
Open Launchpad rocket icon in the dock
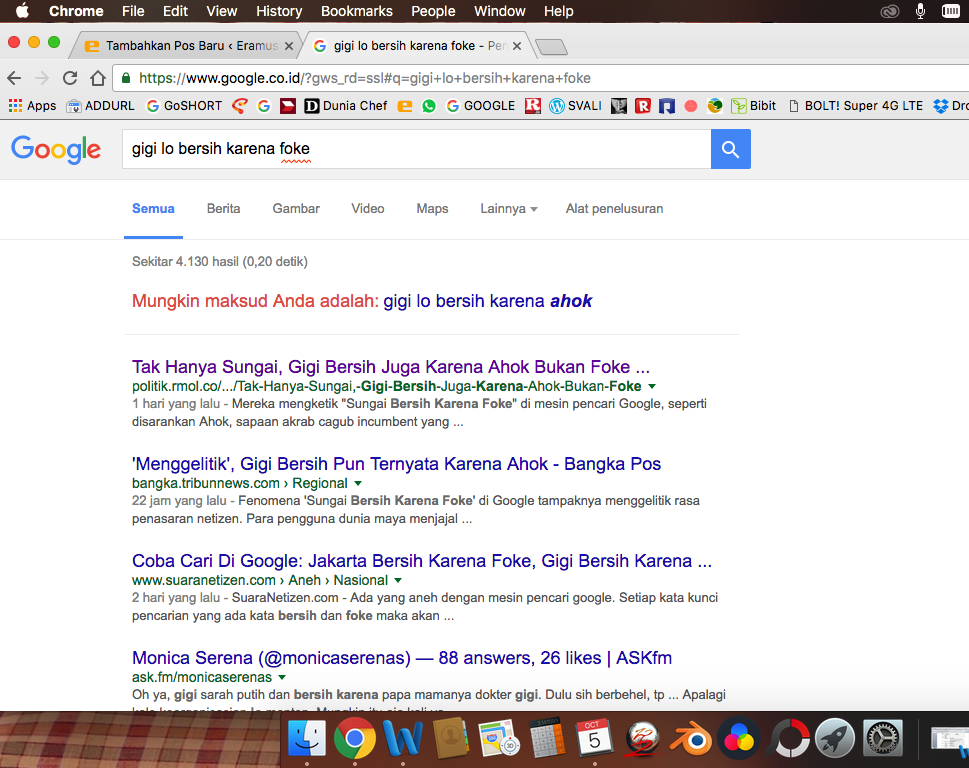[835, 738]
